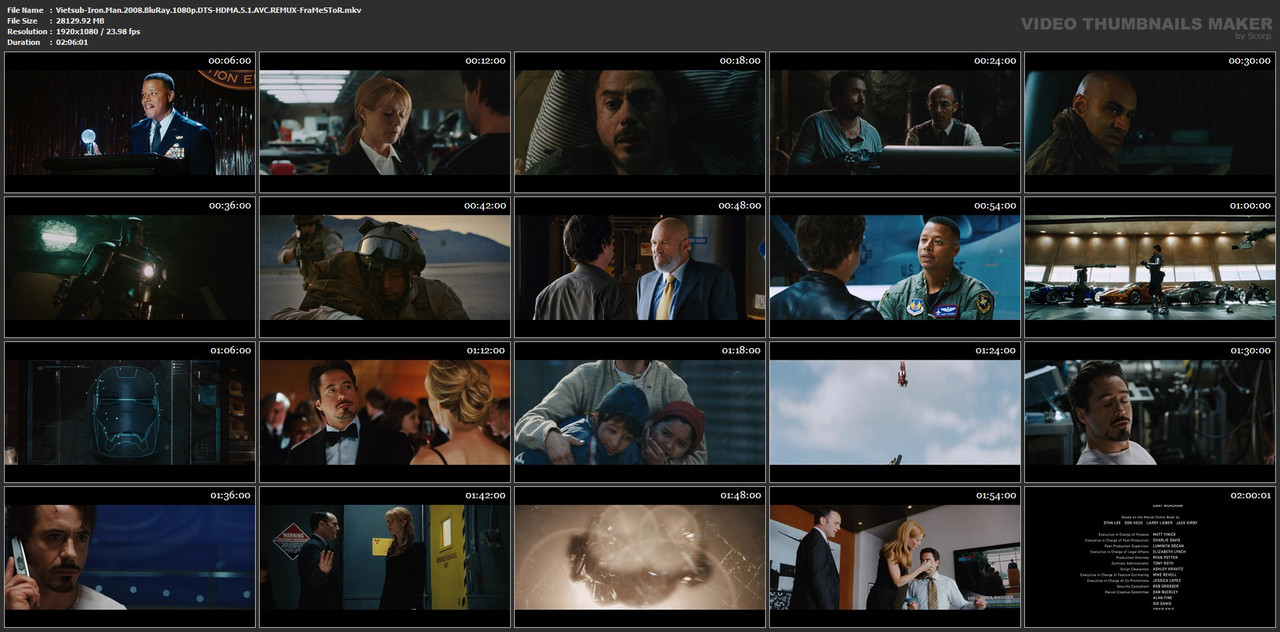Open the thumbnail at 00:06:00

coord(130,122)
